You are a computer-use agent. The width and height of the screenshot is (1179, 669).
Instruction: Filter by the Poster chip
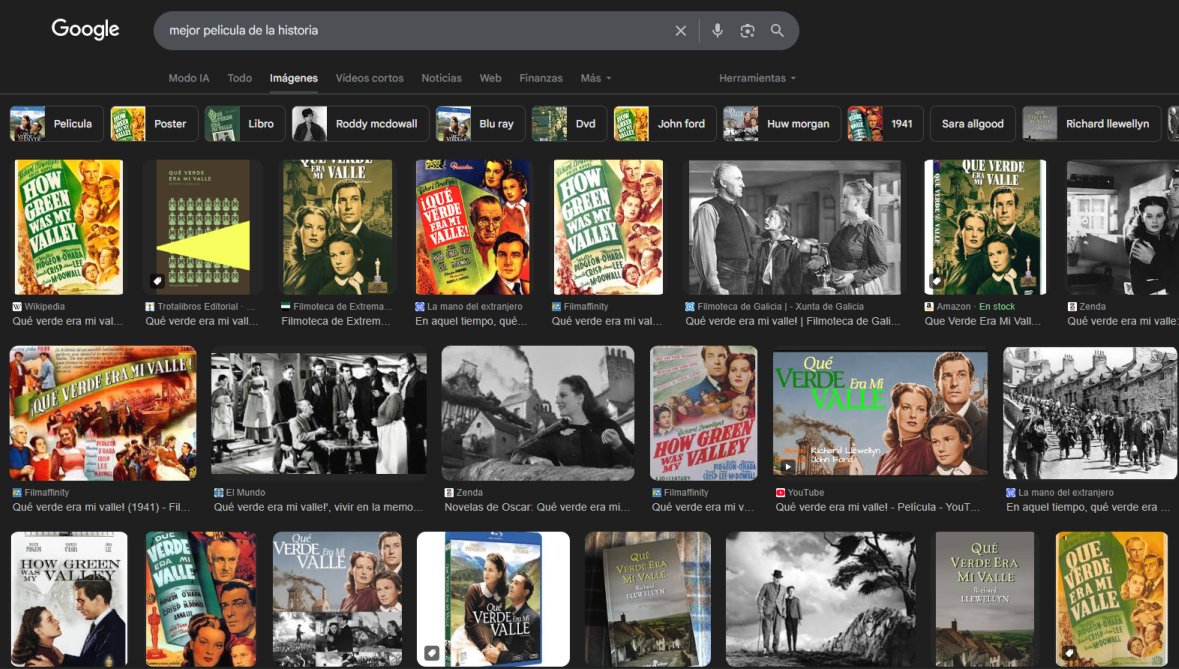point(154,124)
